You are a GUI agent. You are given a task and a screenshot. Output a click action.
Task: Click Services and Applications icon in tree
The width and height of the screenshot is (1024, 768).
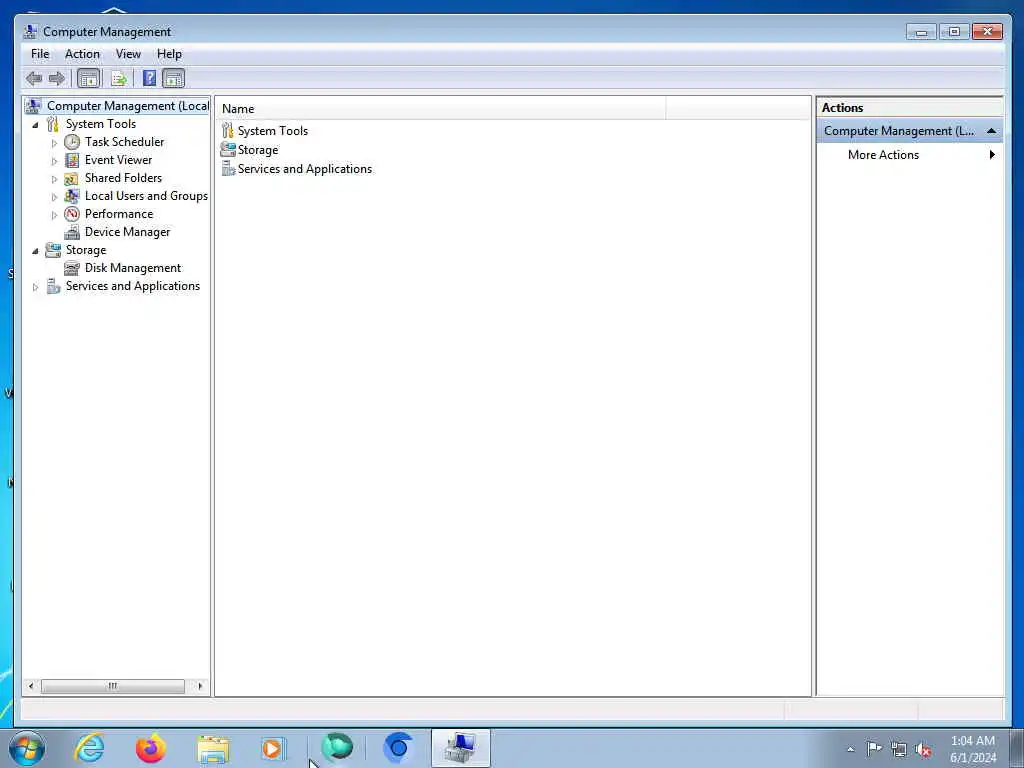click(x=53, y=286)
